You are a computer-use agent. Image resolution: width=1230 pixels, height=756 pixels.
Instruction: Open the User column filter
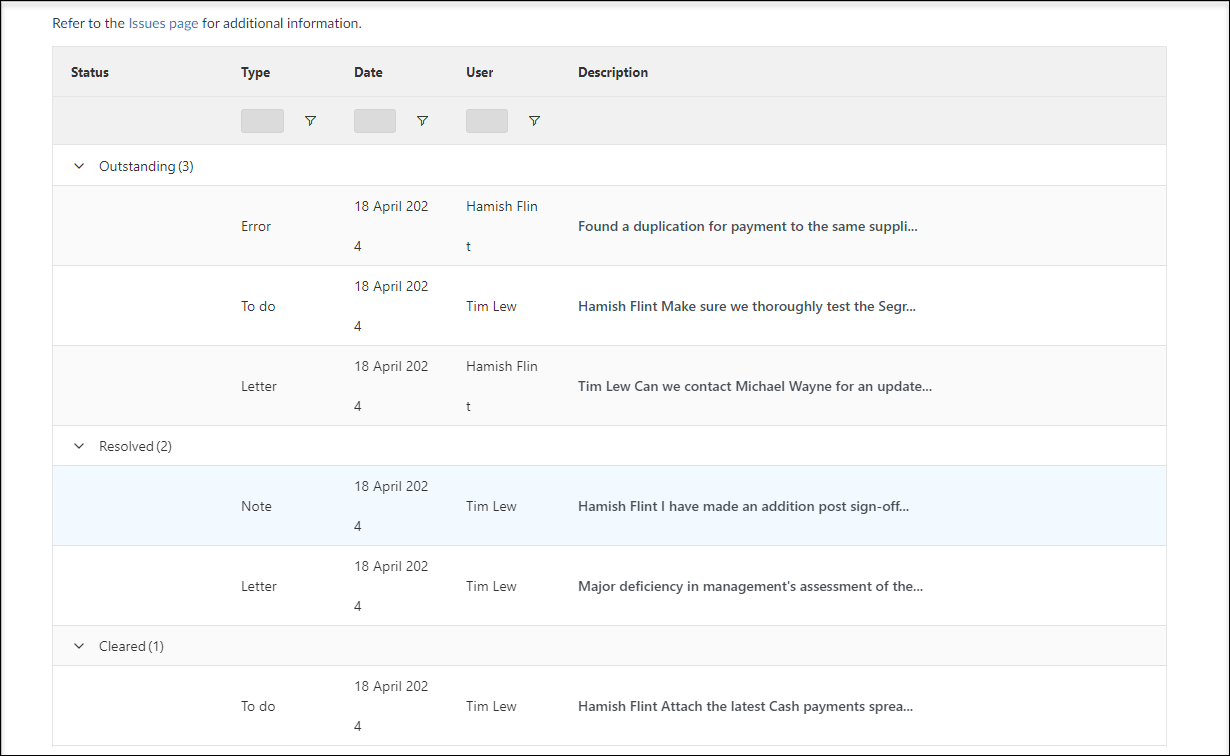pyautogui.click(x=534, y=120)
